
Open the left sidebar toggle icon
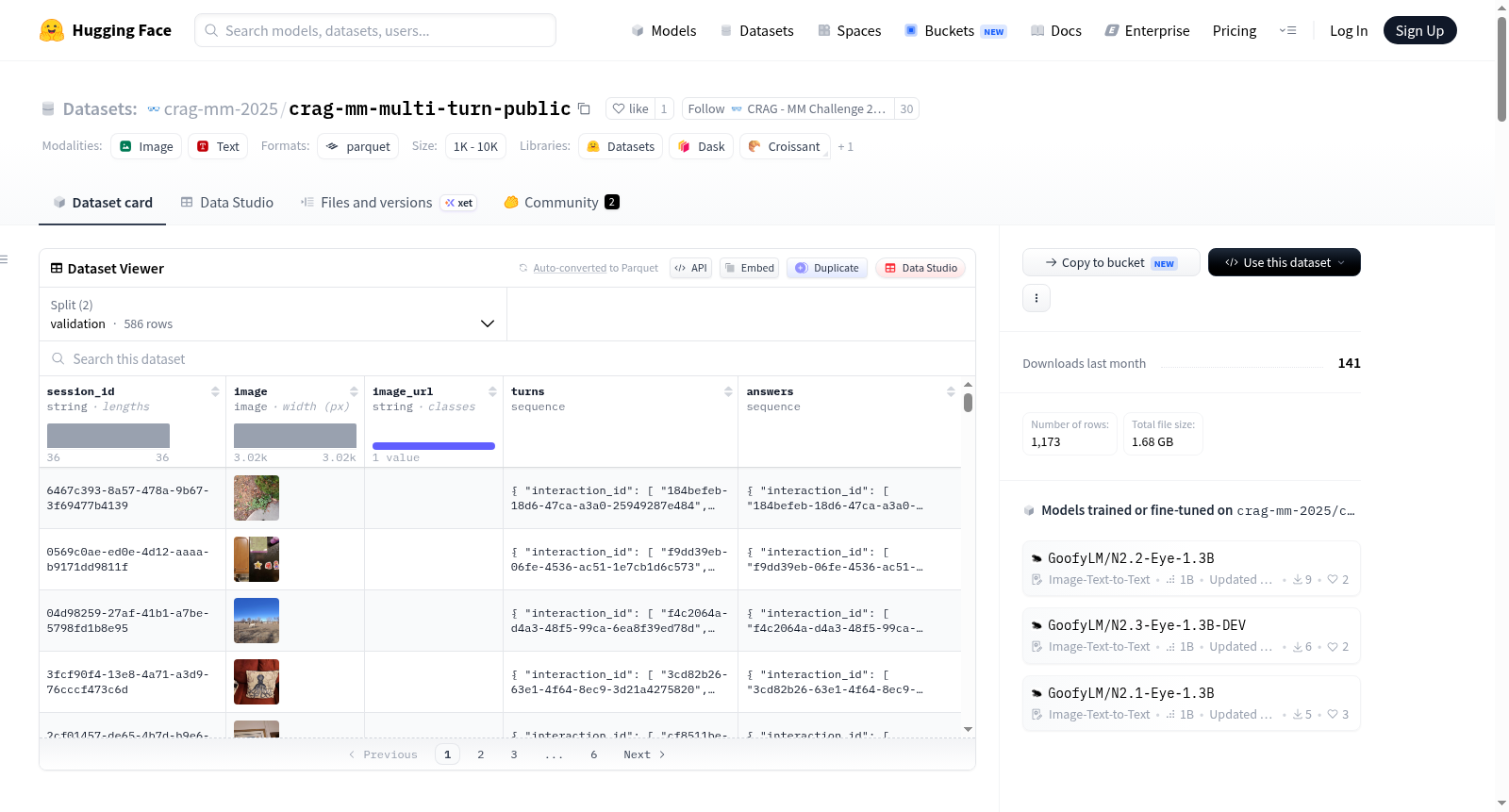pos(4,259)
